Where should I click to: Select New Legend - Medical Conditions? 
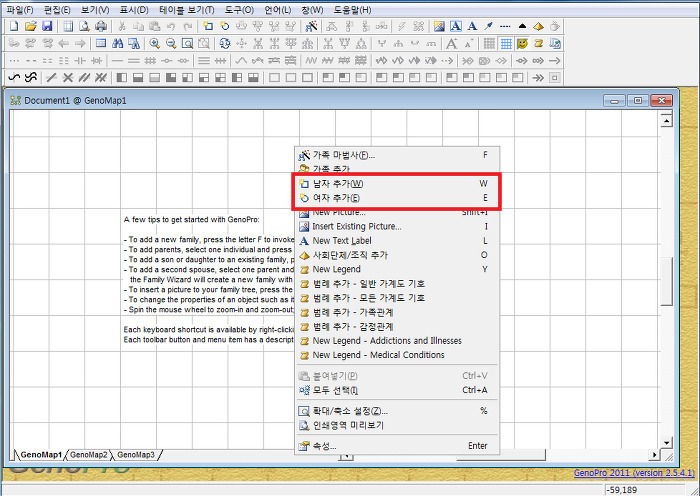[397, 355]
